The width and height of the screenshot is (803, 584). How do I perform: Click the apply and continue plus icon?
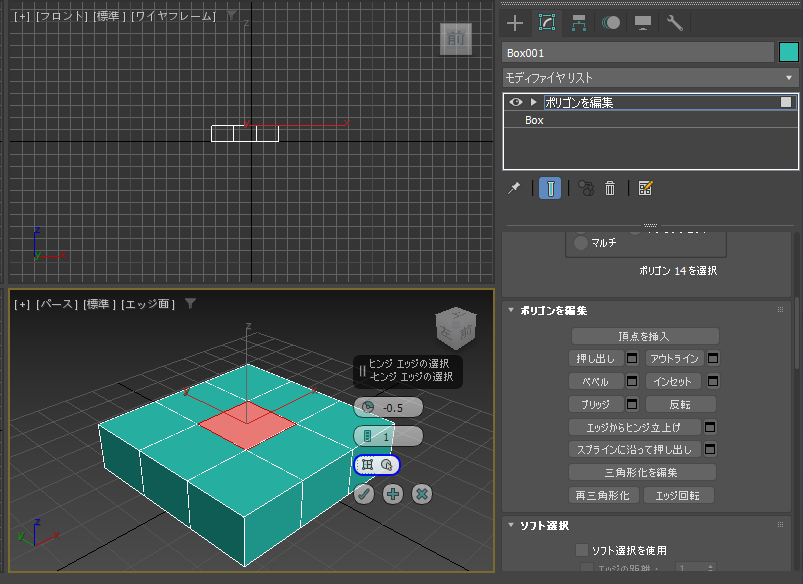coord(393,494)
